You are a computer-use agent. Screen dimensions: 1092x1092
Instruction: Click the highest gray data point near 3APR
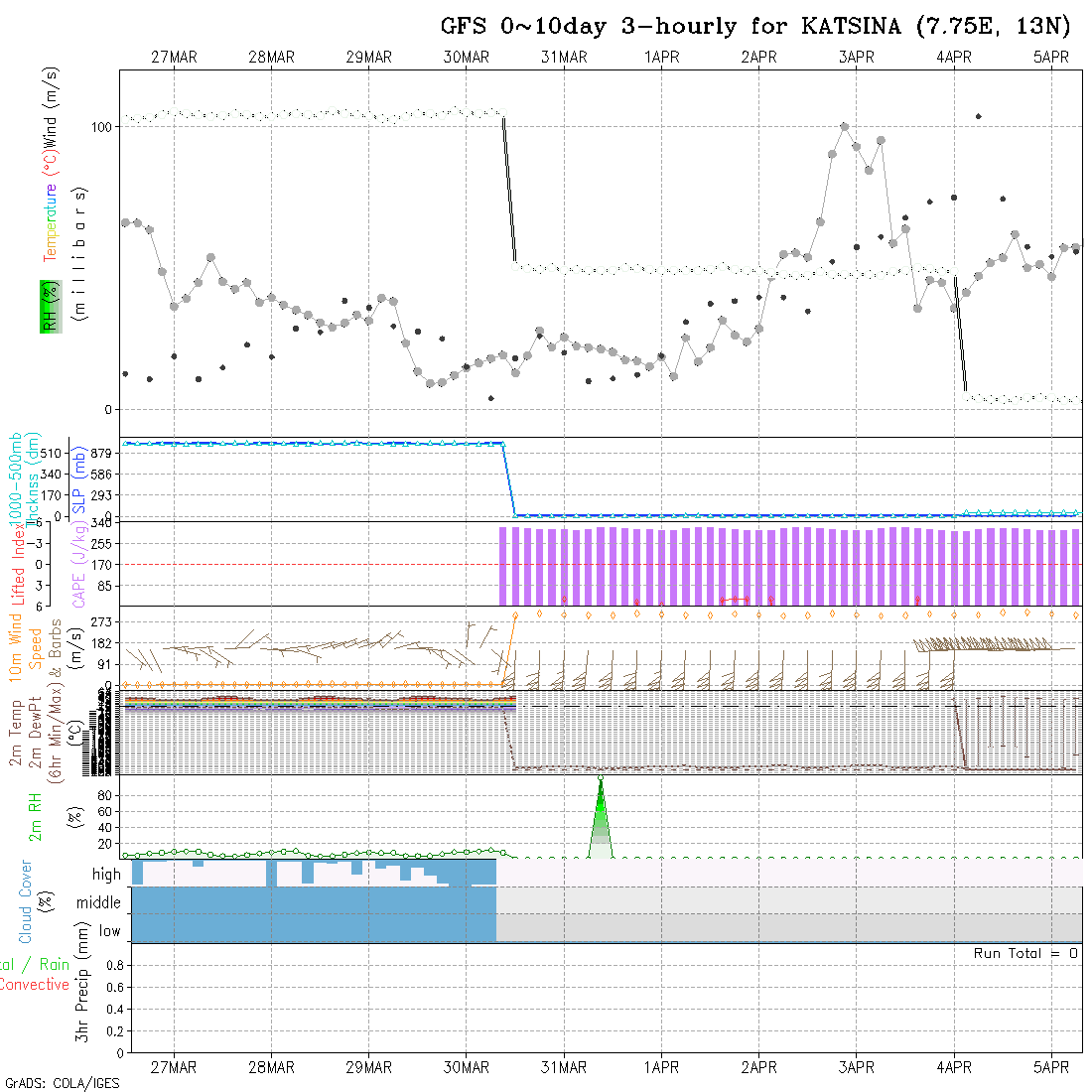click(x=844, y=127)
